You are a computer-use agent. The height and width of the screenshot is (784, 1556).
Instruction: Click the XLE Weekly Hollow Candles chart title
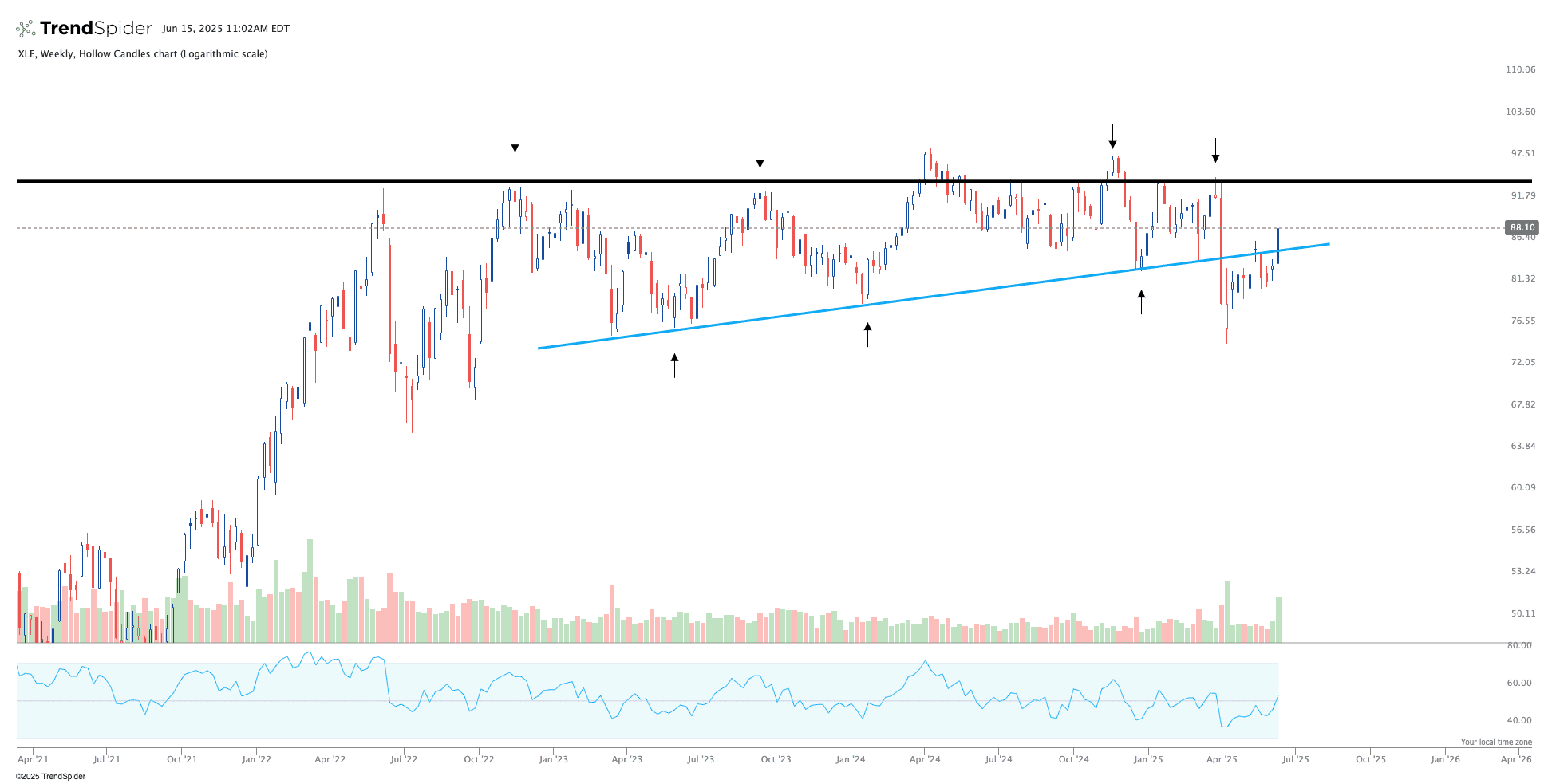pos(143,54)
